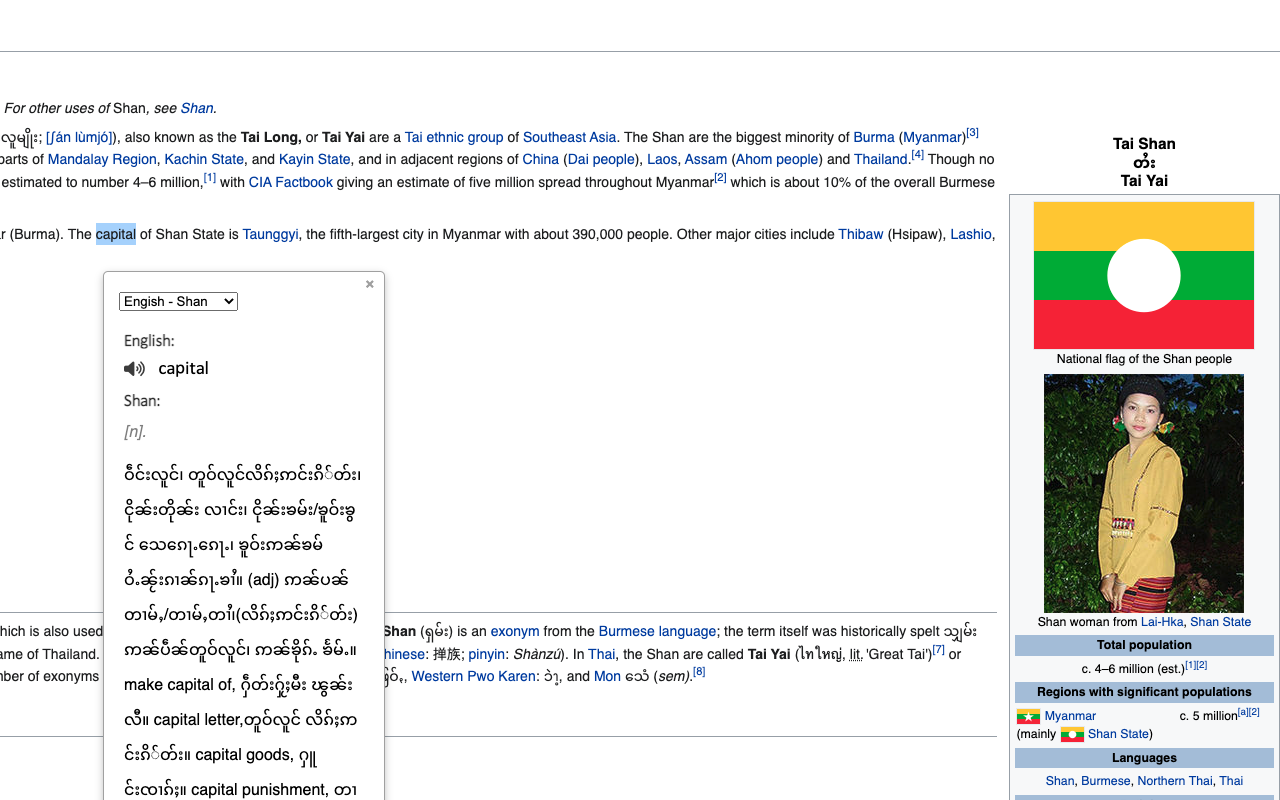This screenshot has width=1280, height=800.
Task: Click the national flag of the Shan people image
Action: (1143, 275)
